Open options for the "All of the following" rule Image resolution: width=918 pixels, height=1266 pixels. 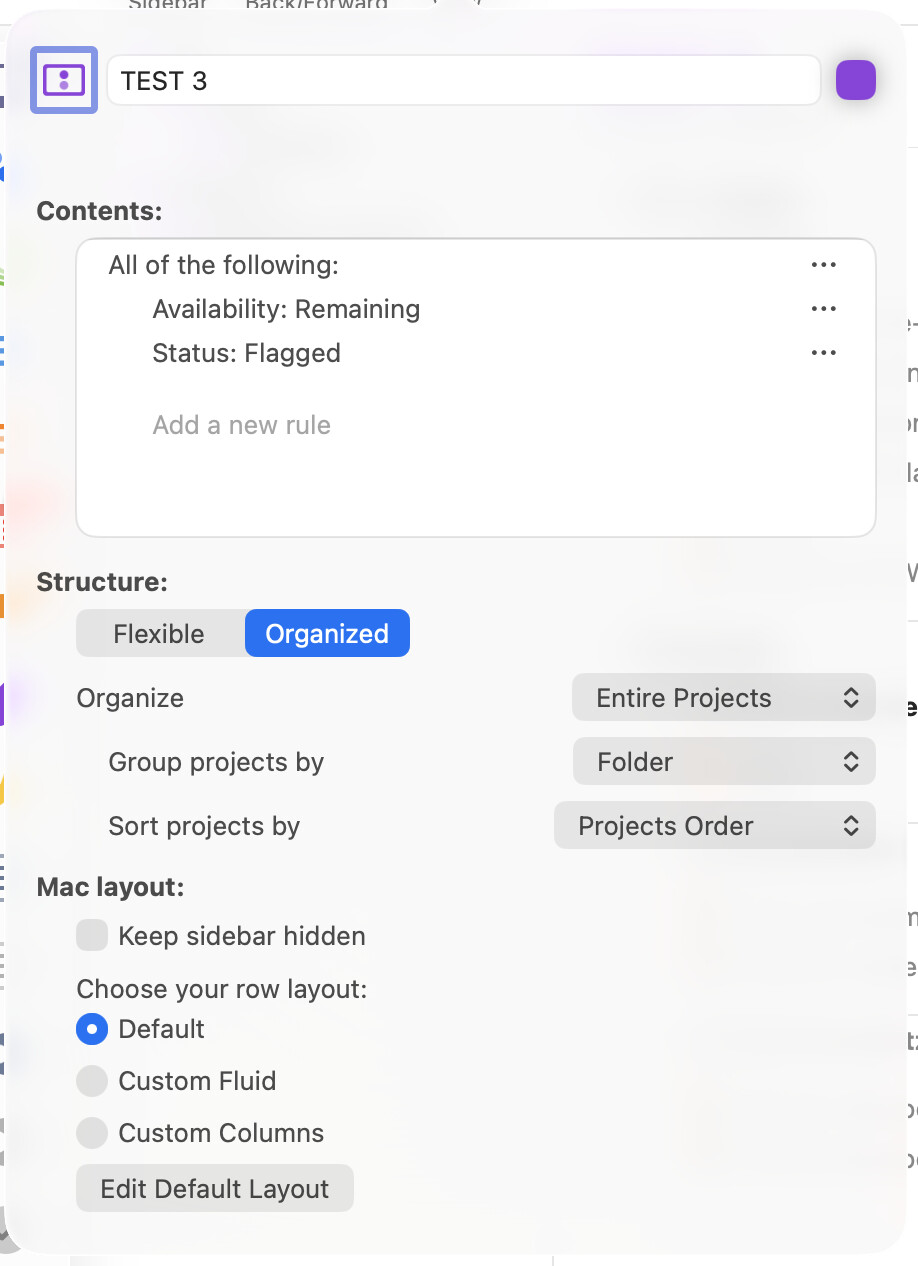823,265
